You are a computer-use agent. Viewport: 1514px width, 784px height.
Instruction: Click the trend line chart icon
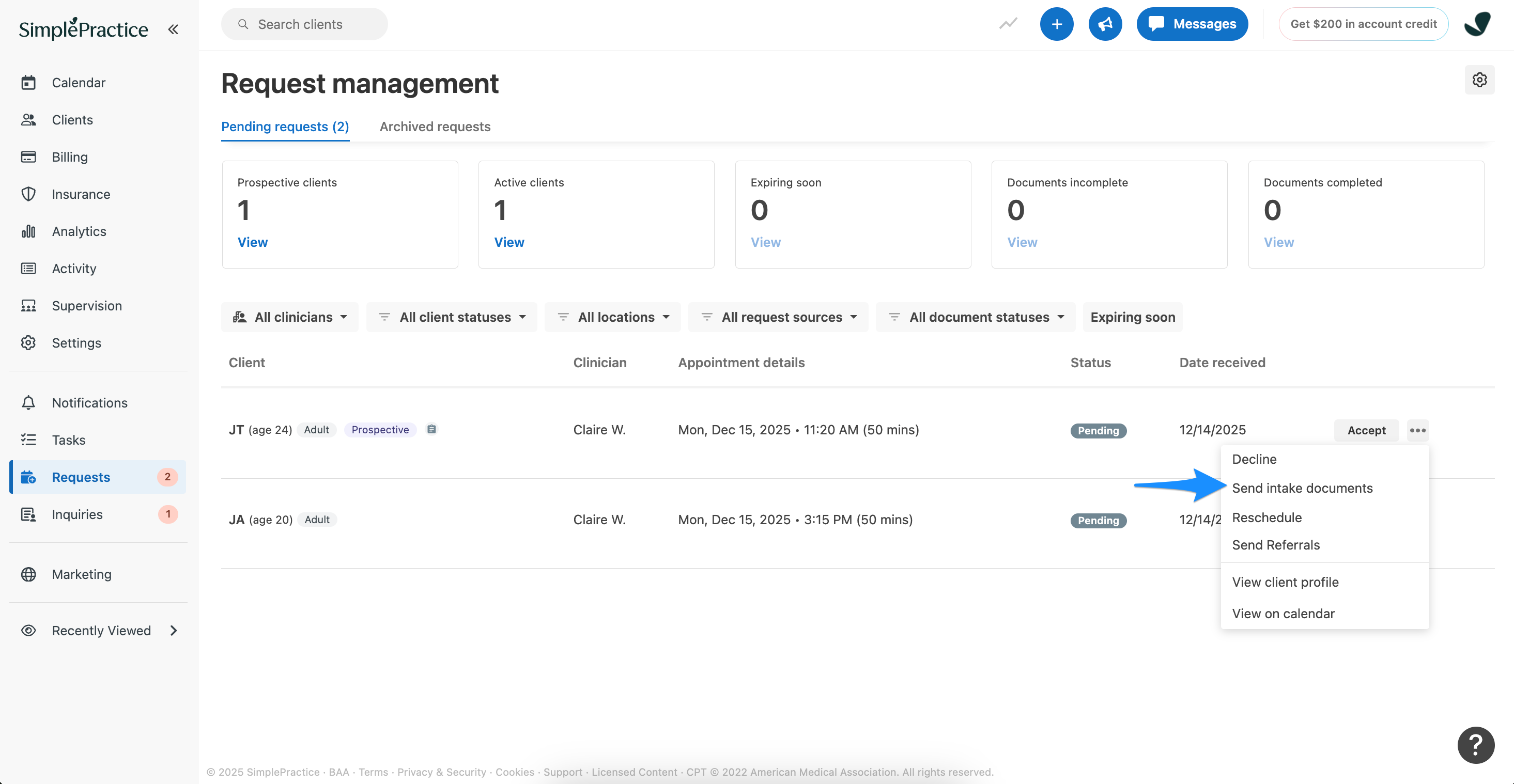[x=1009, y=24]
